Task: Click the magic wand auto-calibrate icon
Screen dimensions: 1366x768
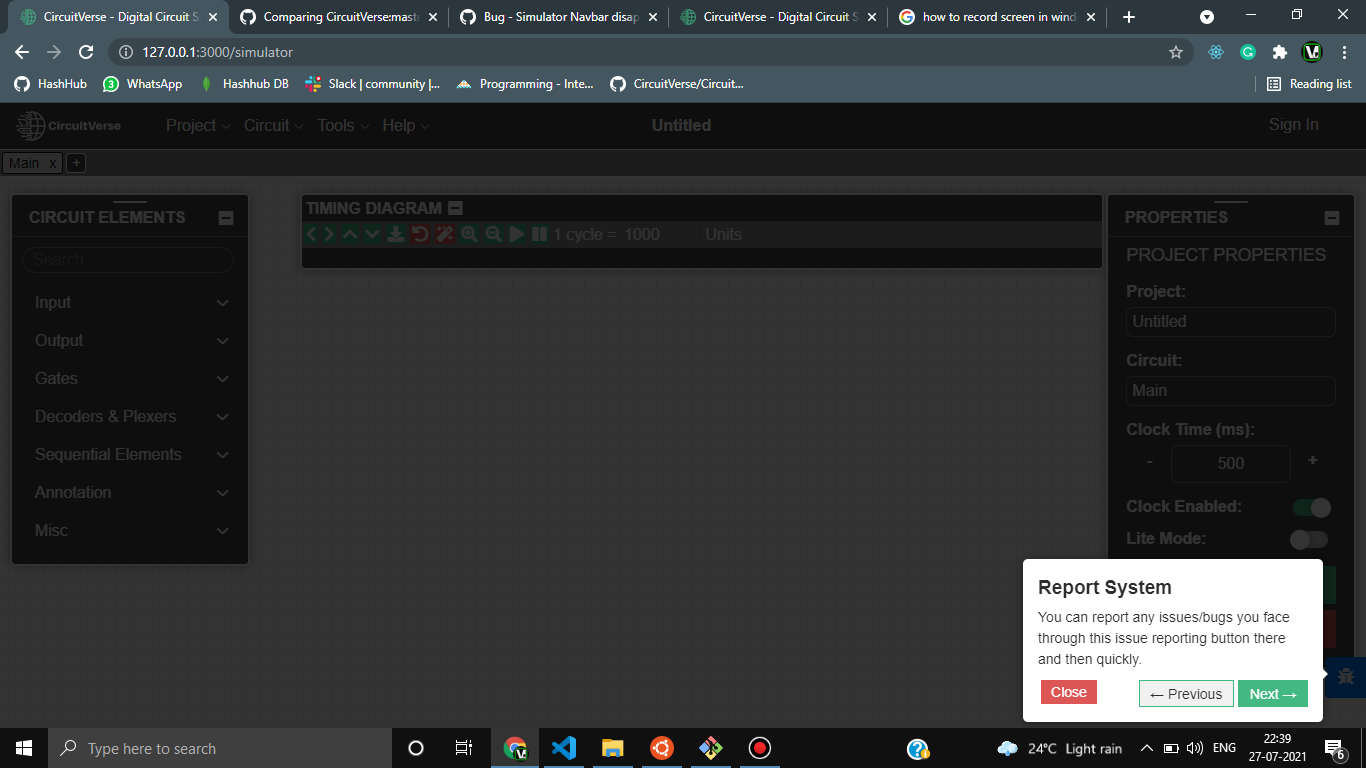Action: click(x=445, y=234)
